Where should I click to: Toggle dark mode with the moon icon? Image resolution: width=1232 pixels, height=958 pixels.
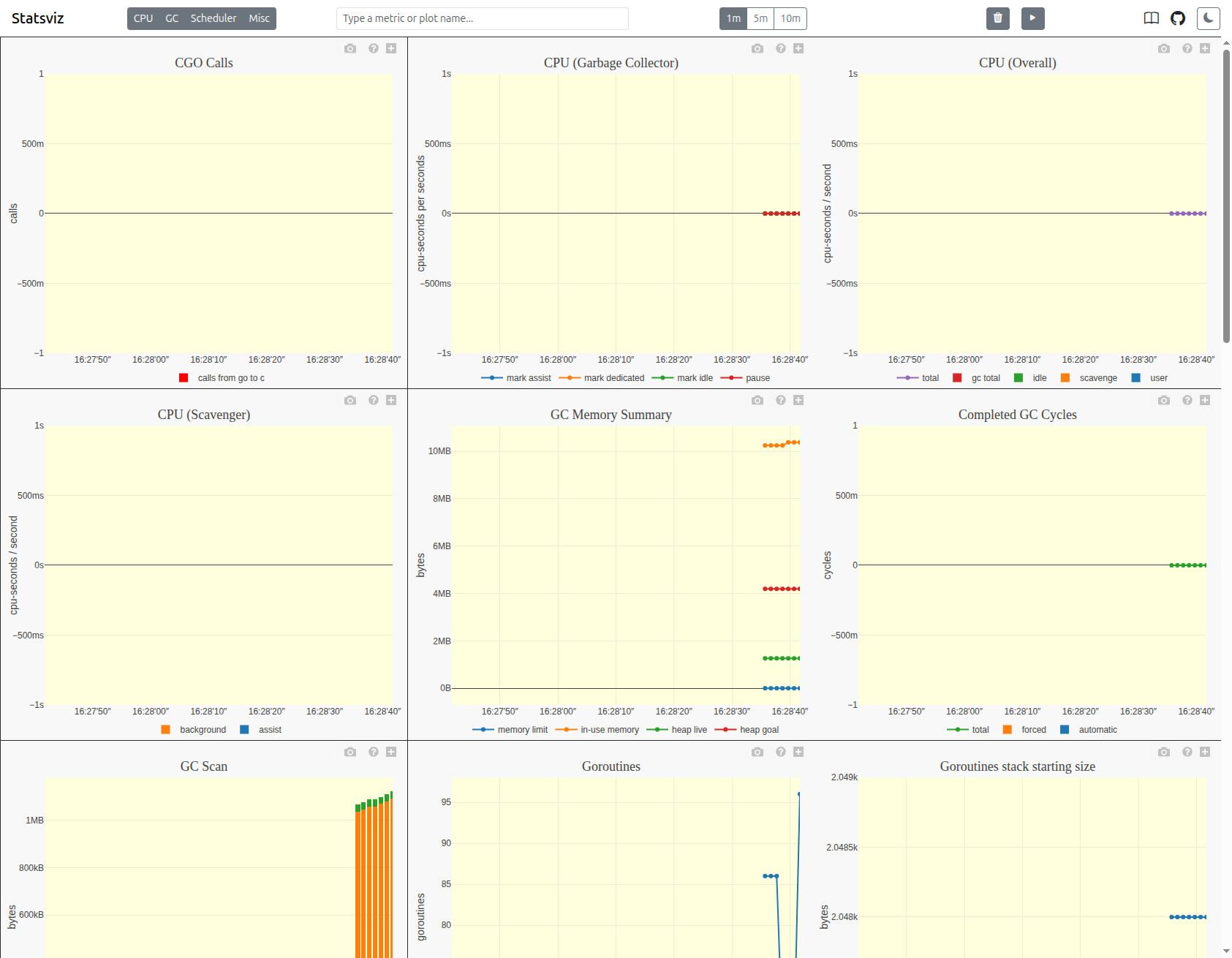point(1208,18)
